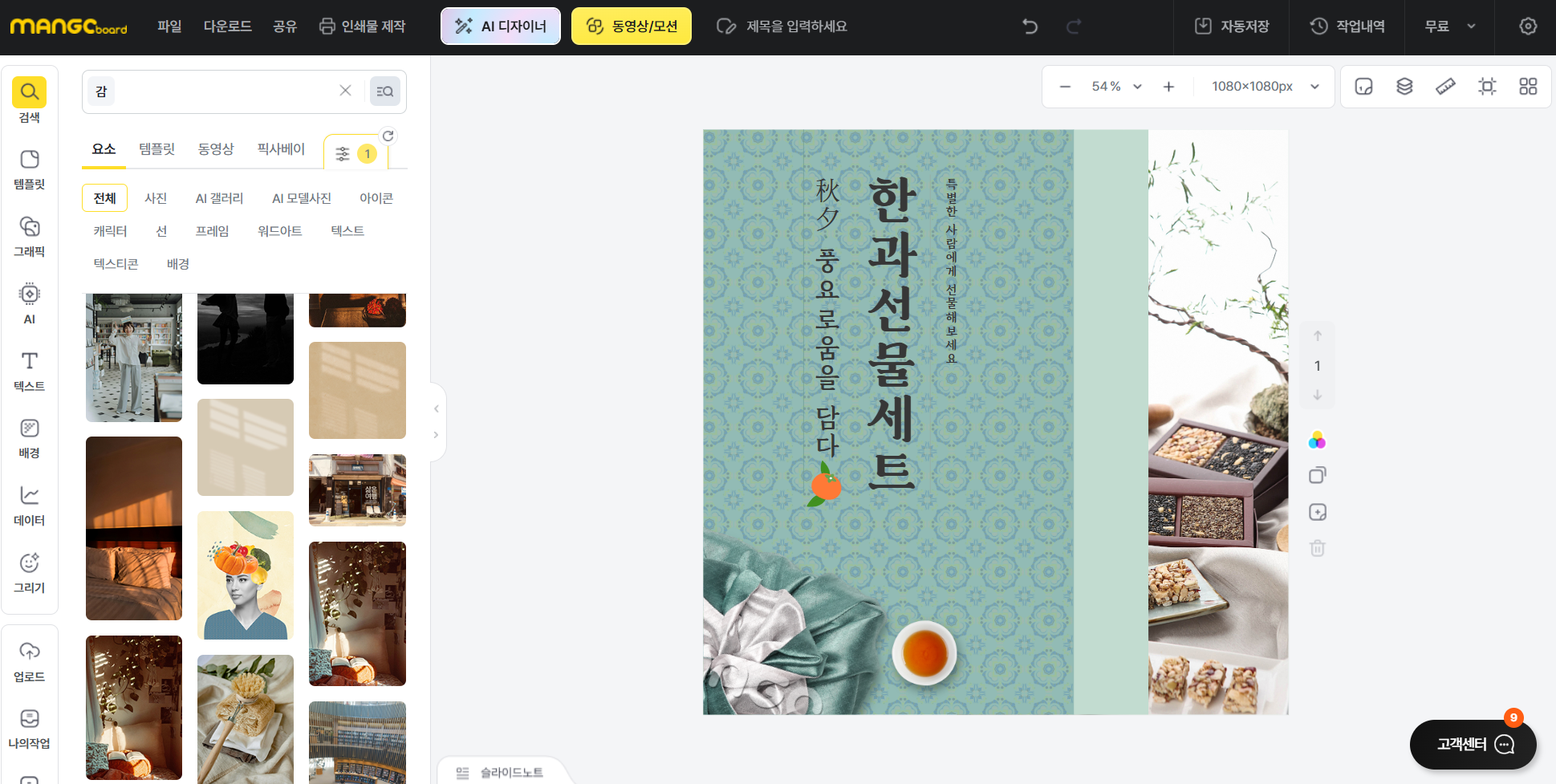The height and width of the screenshot is (784, 1556).
Task: Click the undo icon in top bar
Action: tap(1030, 26)
